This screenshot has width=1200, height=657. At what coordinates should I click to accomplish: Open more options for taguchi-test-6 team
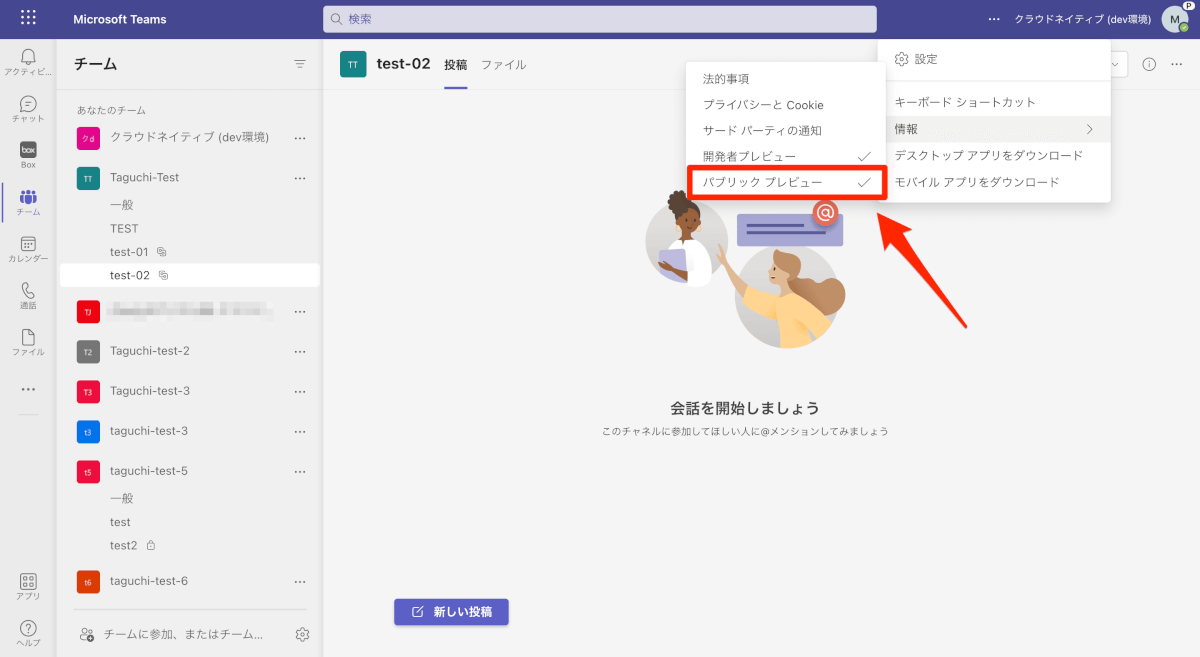click(x=300, y=581)
